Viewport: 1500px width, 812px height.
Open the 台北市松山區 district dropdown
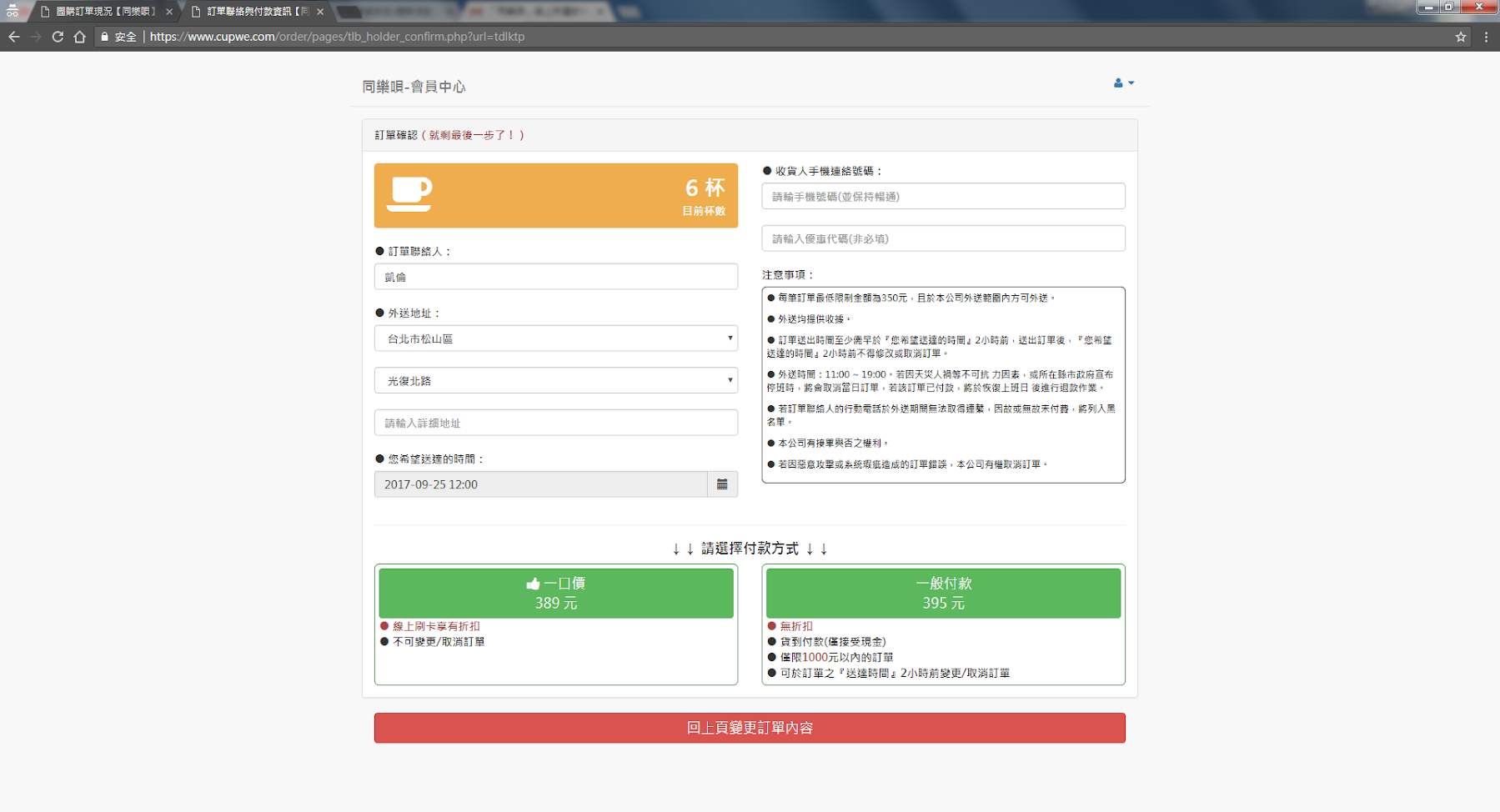coord(556,338)
